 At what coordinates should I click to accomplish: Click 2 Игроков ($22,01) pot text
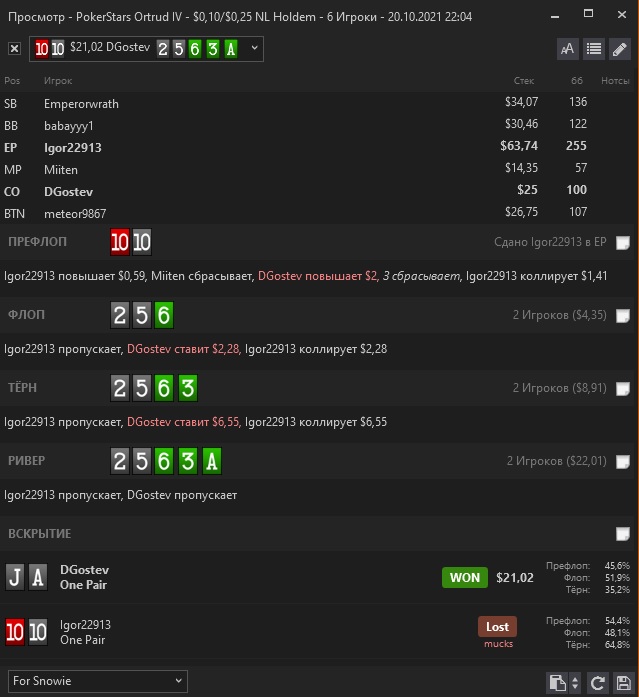pos(556,461)
